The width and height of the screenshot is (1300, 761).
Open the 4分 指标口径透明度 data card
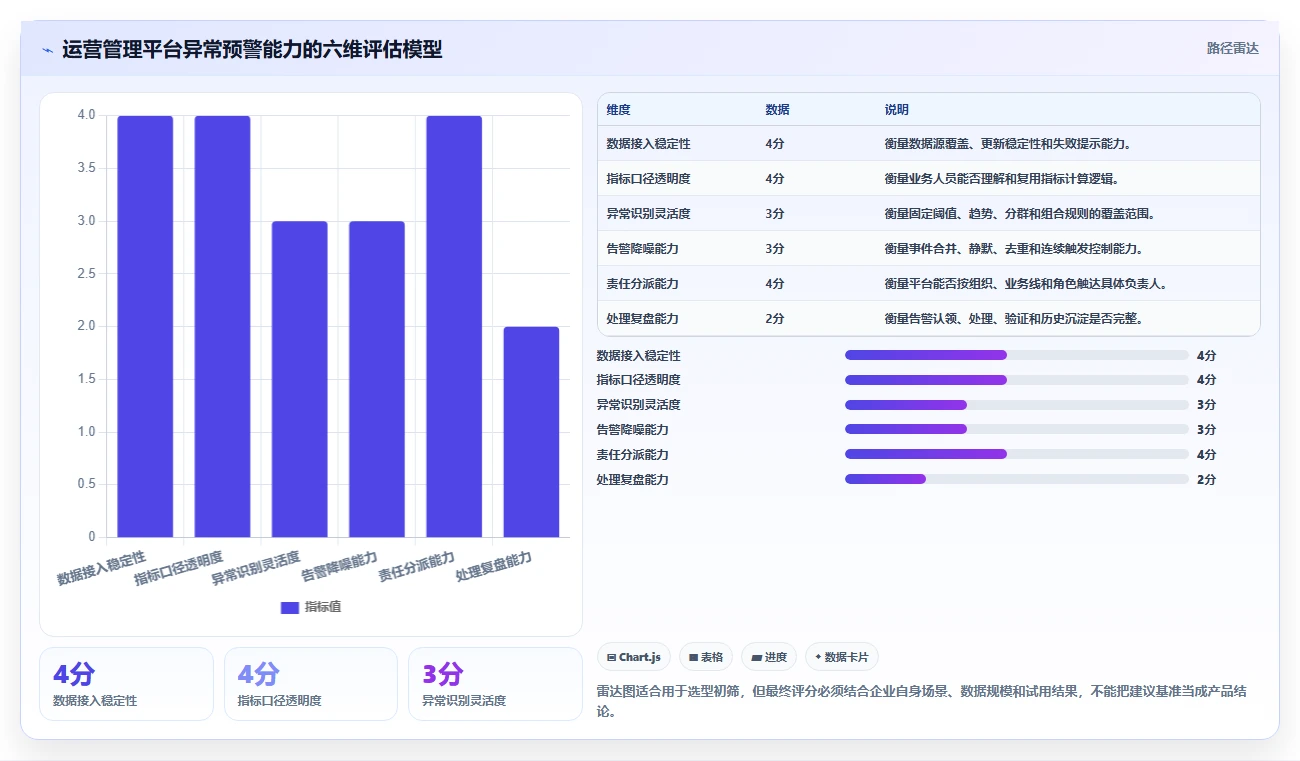(x=311, y=684)
